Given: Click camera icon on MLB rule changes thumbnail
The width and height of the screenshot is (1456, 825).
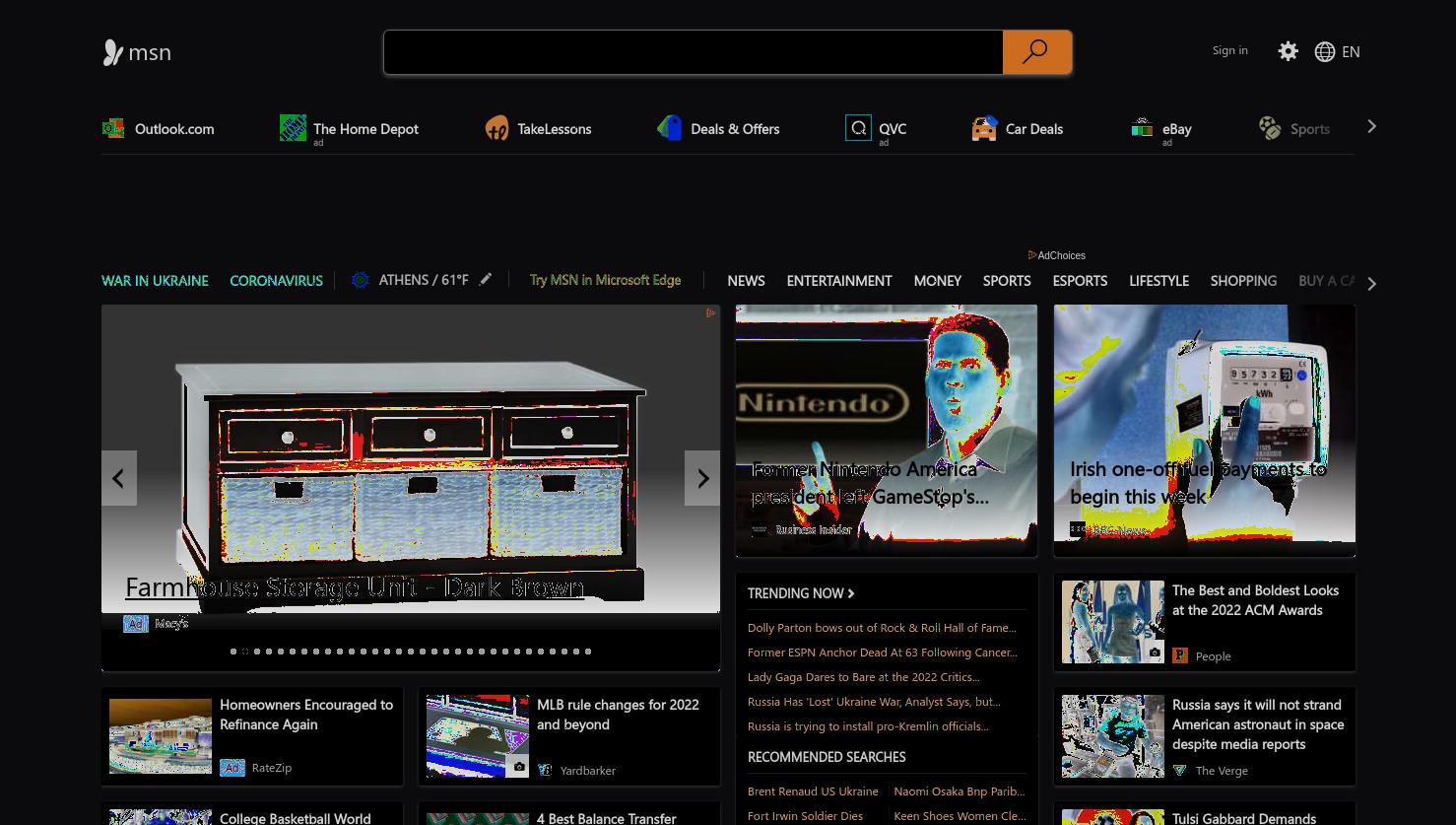Looking at the screenshot, I should click(x=518, y=767).
